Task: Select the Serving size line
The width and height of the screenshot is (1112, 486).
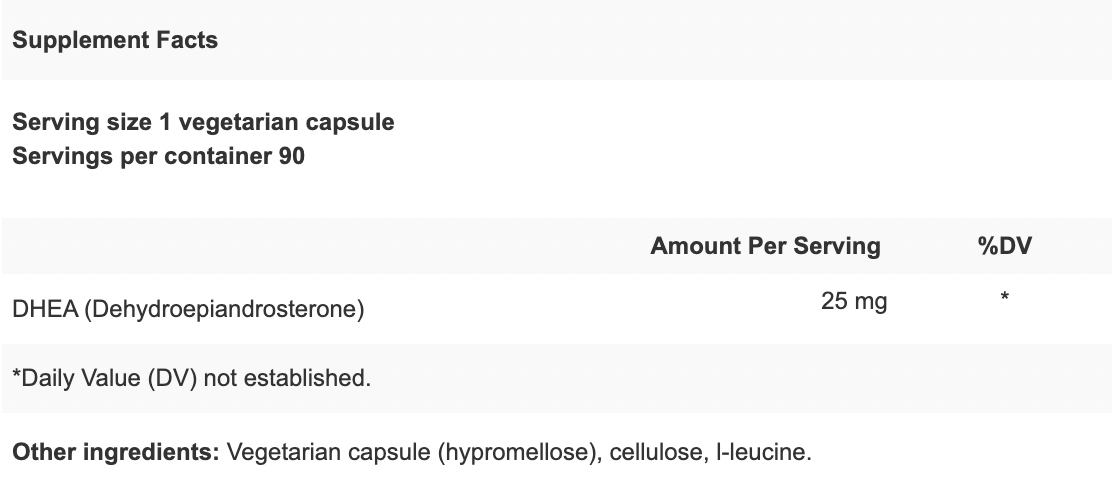Action: pos(204,122)
